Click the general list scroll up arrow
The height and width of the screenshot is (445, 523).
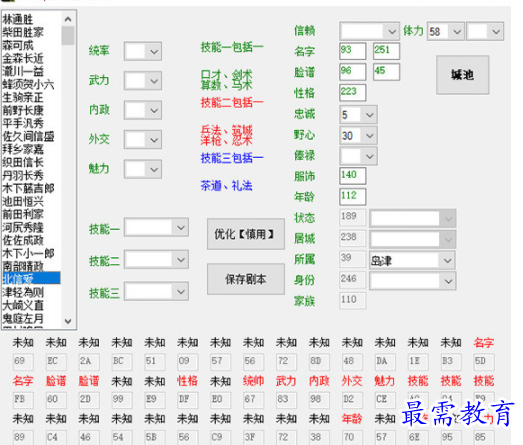[68, 19]
